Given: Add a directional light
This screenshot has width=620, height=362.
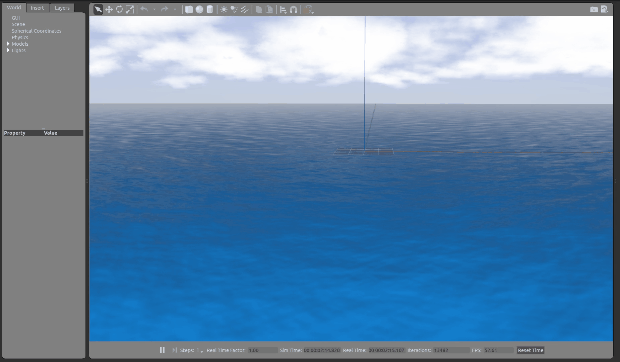Looking at the screenshot, I should click(x=244, y=9).
